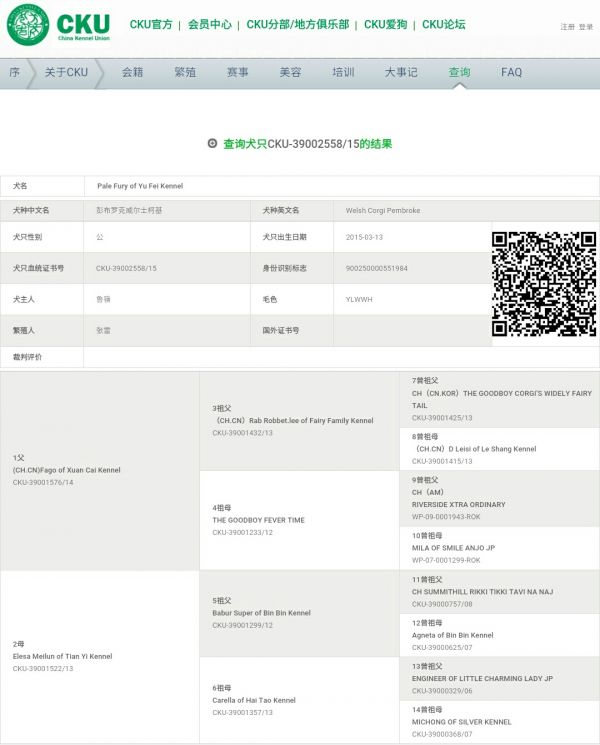The width and height of the screenshot is (600, 745).
Task: Click the 登录 login link
Action: tap(586, 27)
